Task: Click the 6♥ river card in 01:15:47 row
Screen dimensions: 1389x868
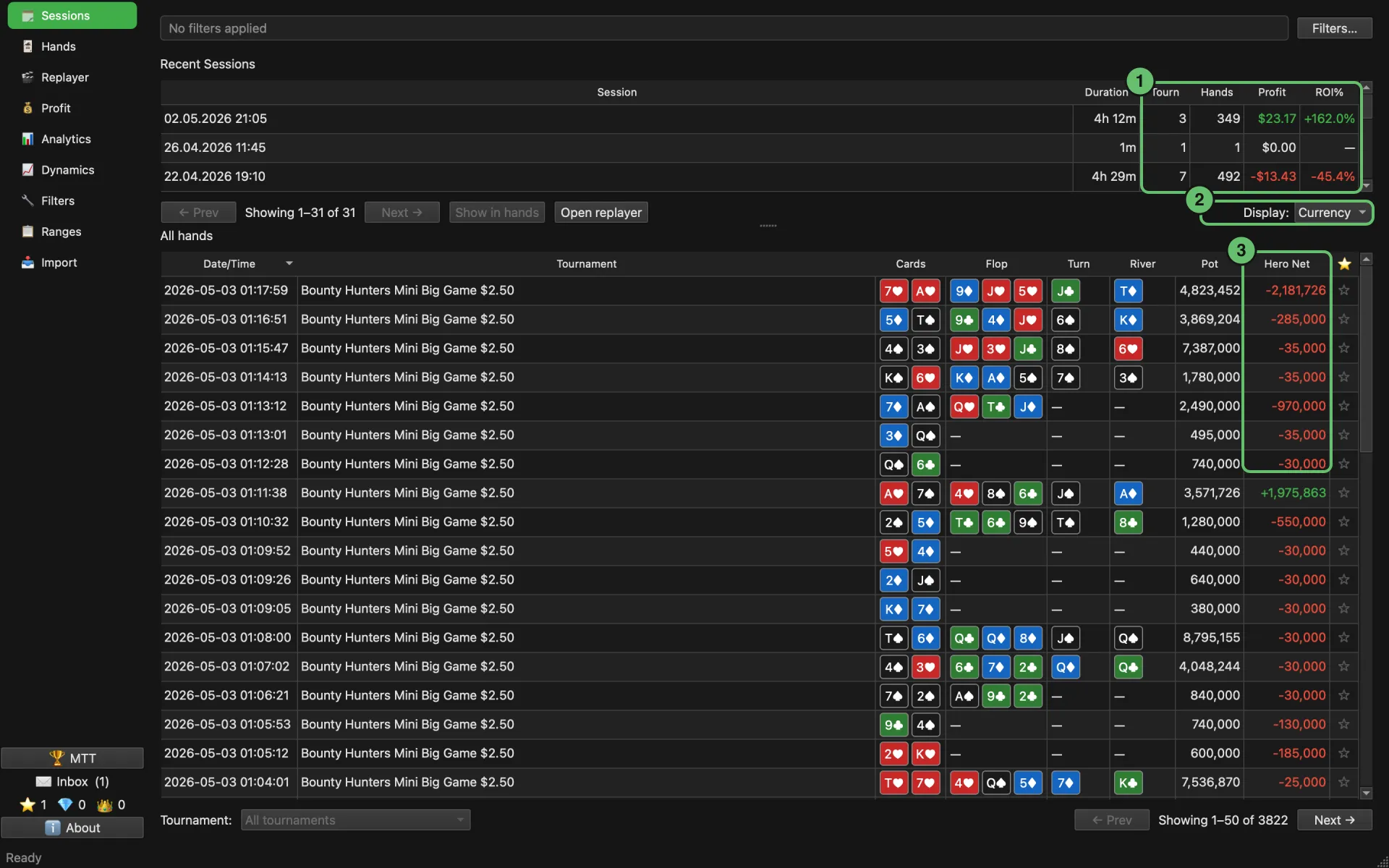Action: click(1128, 349)
